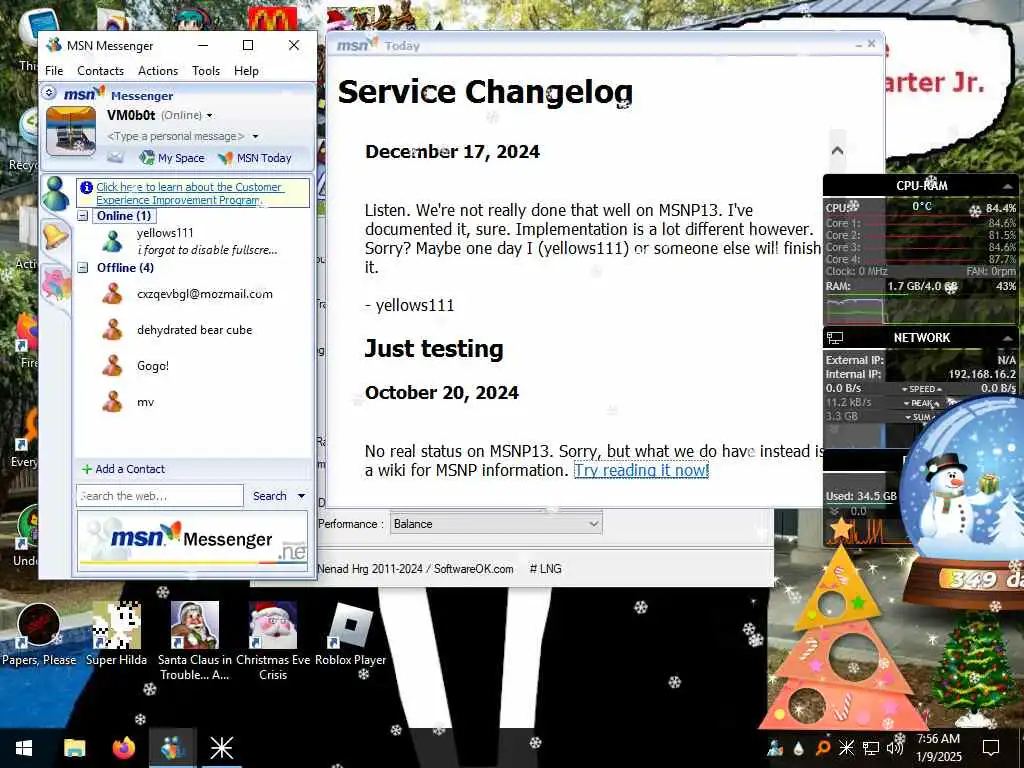
Task: Click Add a Contact
Action: click(x=123, y=469)
